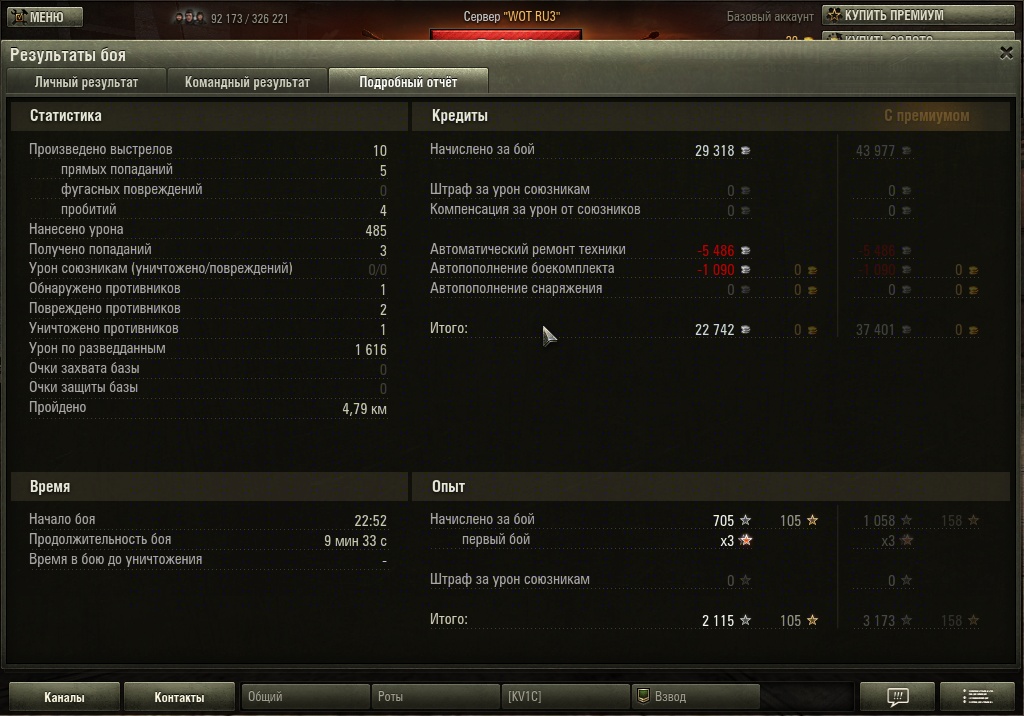Select the Общий chat channel tab

305,696
